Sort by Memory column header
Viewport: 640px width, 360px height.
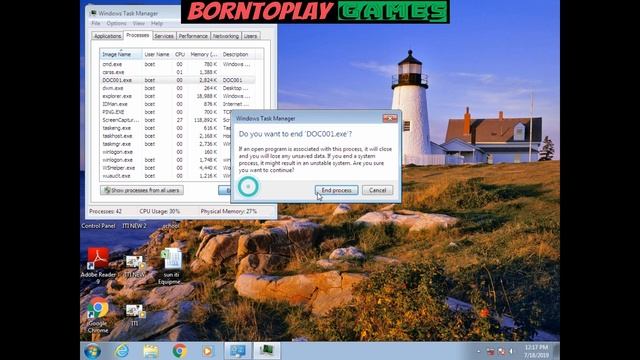[x=204, y=54]
